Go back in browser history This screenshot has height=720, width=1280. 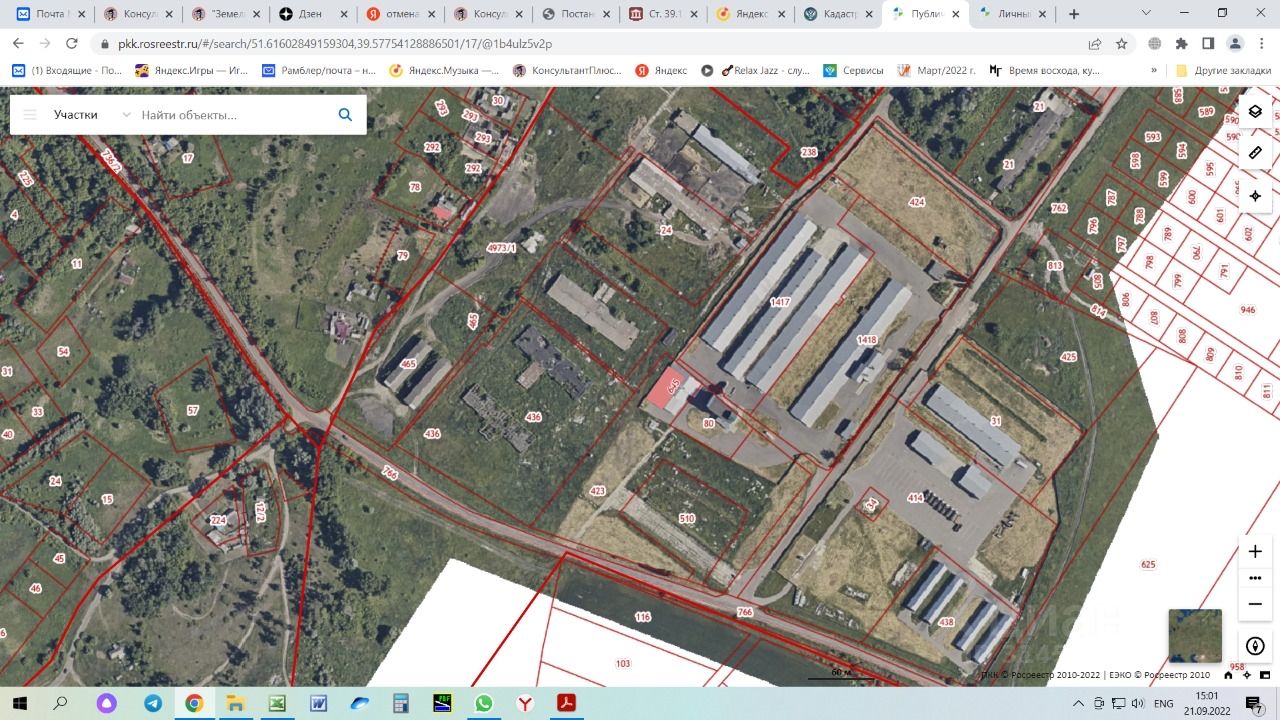(18, 44)
